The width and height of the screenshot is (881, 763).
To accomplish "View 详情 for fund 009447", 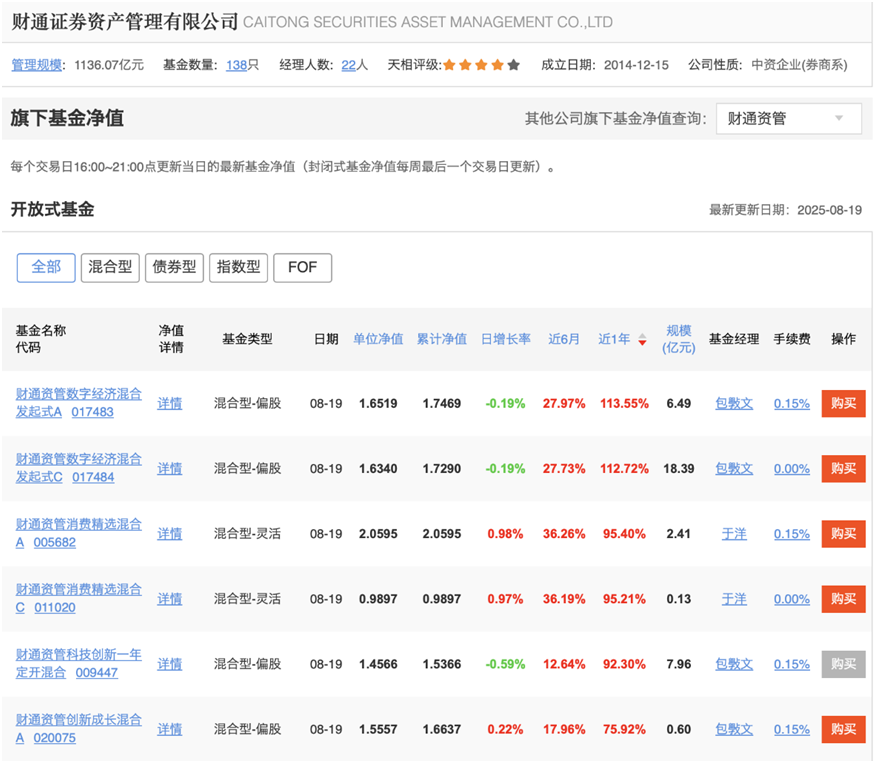I will click(169, 665).
